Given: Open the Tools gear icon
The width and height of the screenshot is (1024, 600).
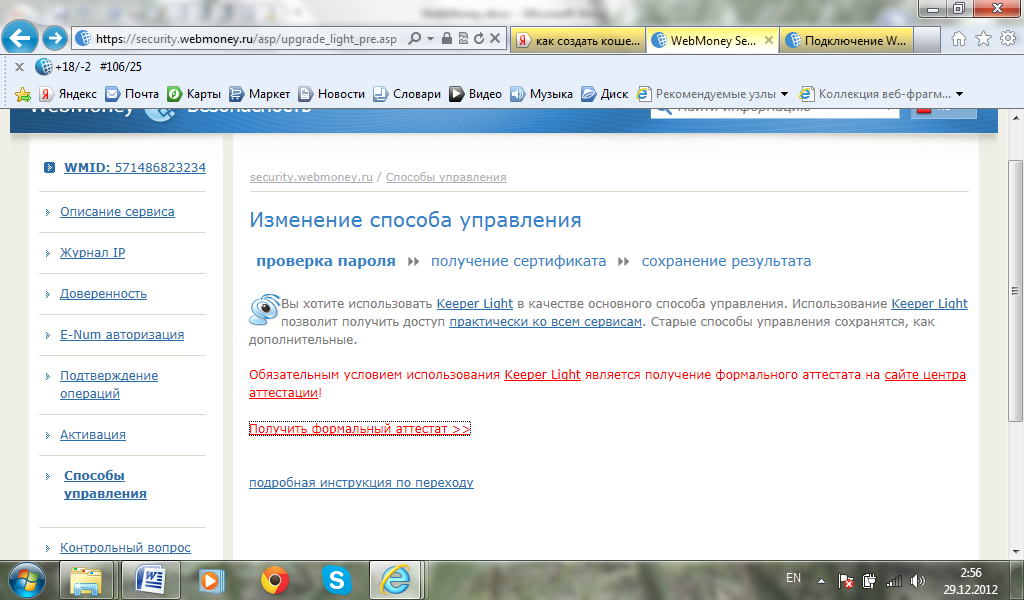Looking at the screenshot, I should point(1008,39).
